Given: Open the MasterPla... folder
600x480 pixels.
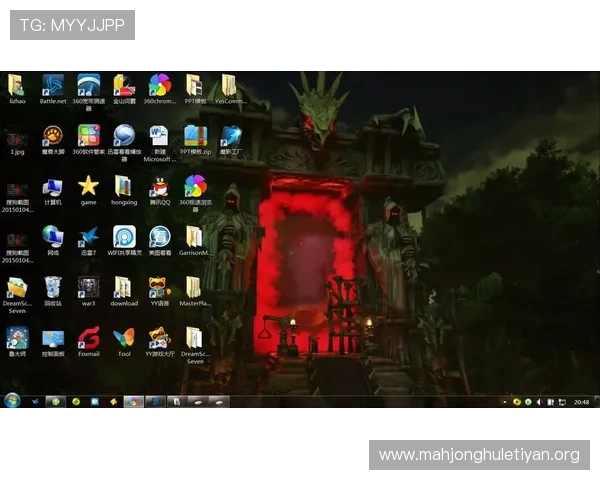Looking at the screenshot, I should click(x=195, y=288).
